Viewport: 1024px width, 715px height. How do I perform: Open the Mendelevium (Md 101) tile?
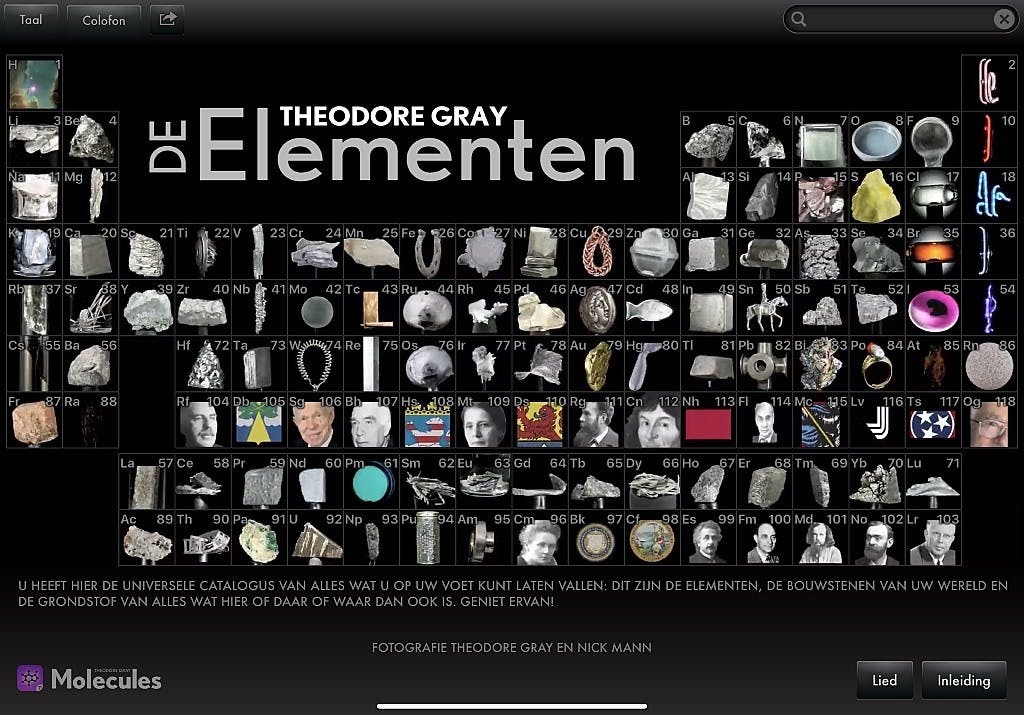pos(821,538)
